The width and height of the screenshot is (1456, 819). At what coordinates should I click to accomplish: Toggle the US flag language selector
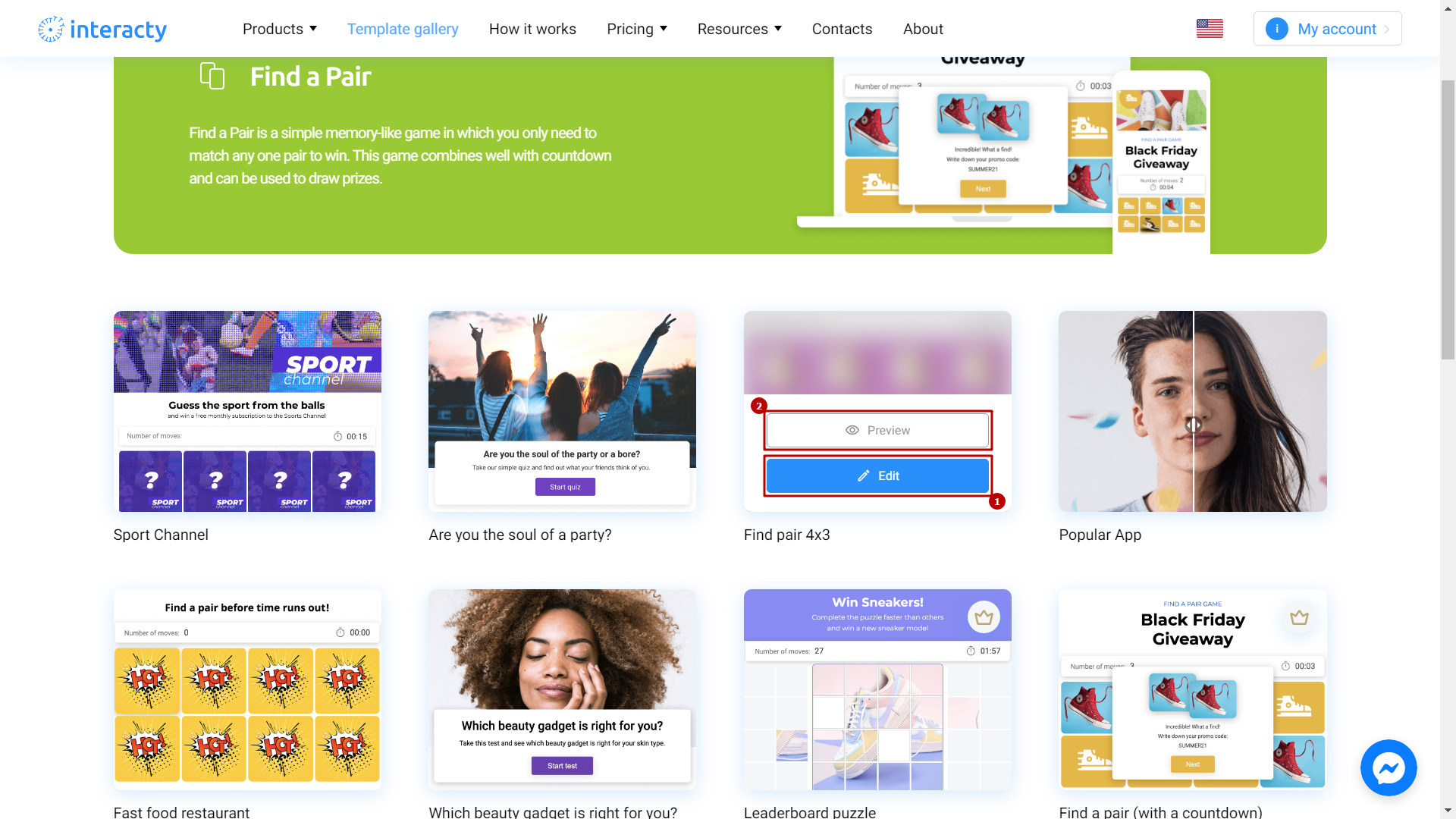click(x=1210, y=28)
